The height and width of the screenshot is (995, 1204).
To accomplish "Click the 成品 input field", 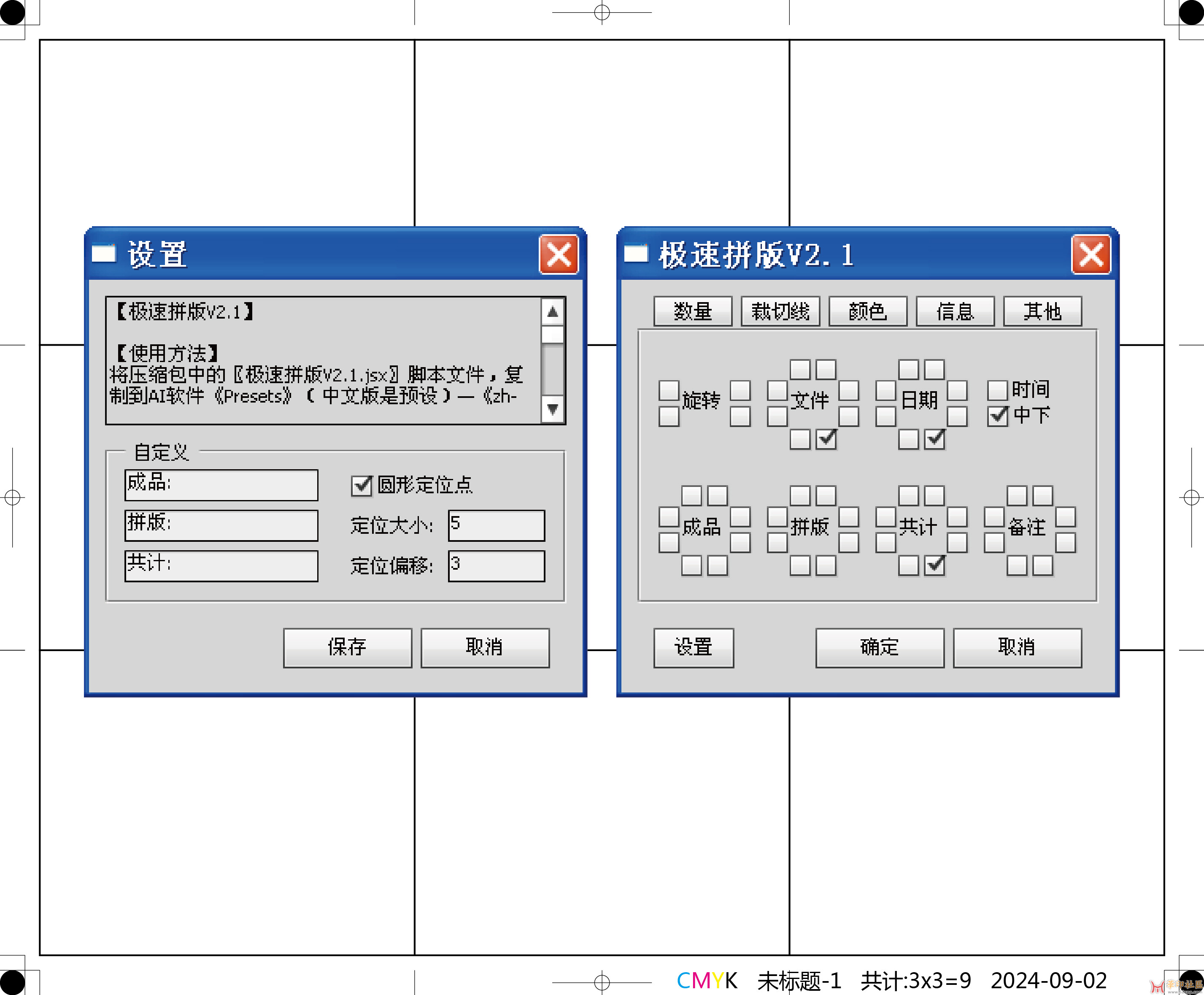I will click(x=221, y=485).
